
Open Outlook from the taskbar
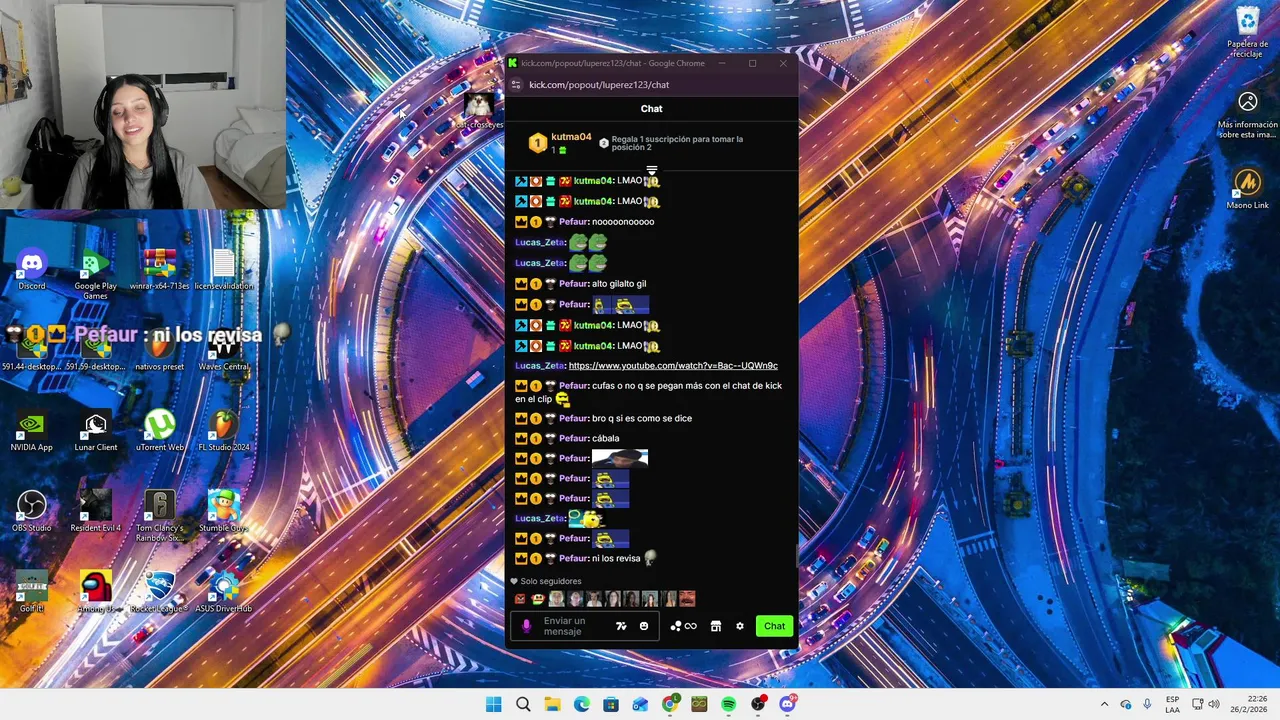click(x=640, y=704)
